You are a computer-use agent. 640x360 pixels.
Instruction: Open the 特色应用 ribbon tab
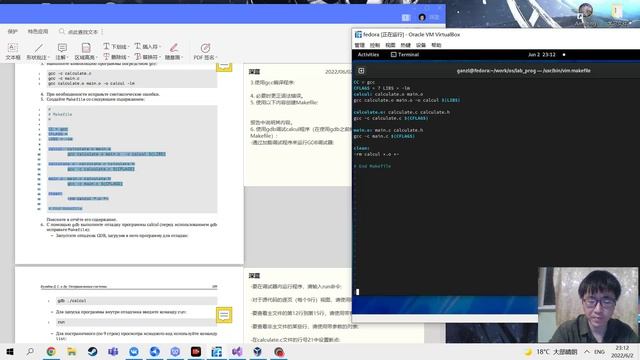38,31
